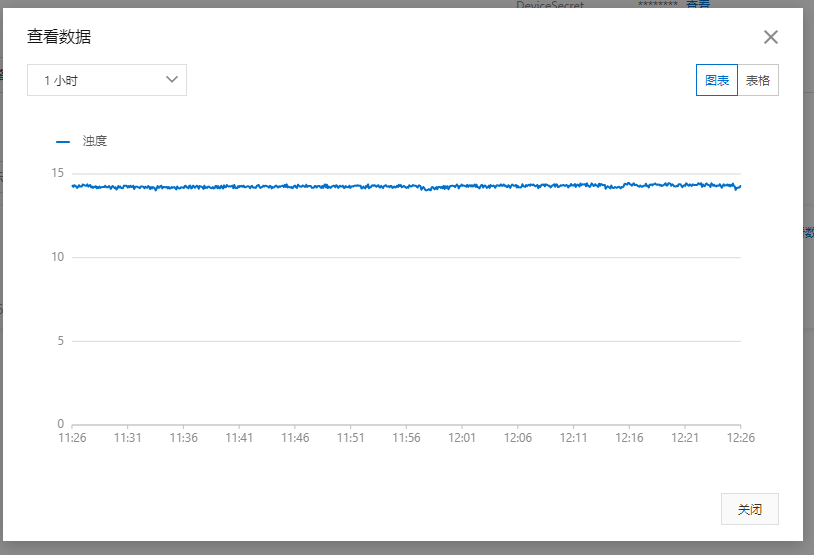Open the 1 小时 time range dropdown
This screenshot has height=555, width=814.
pyautogui.click(x=106, y=80)
